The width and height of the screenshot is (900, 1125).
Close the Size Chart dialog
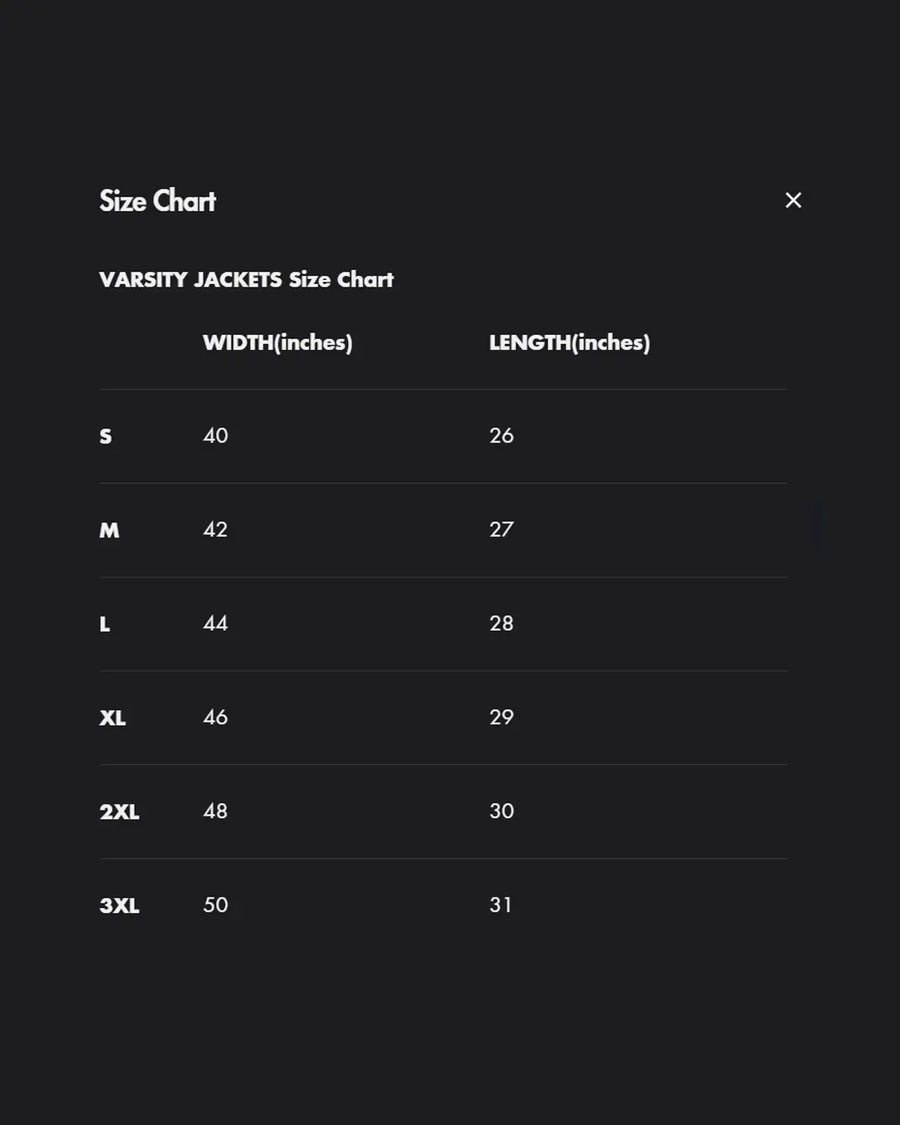793,200
